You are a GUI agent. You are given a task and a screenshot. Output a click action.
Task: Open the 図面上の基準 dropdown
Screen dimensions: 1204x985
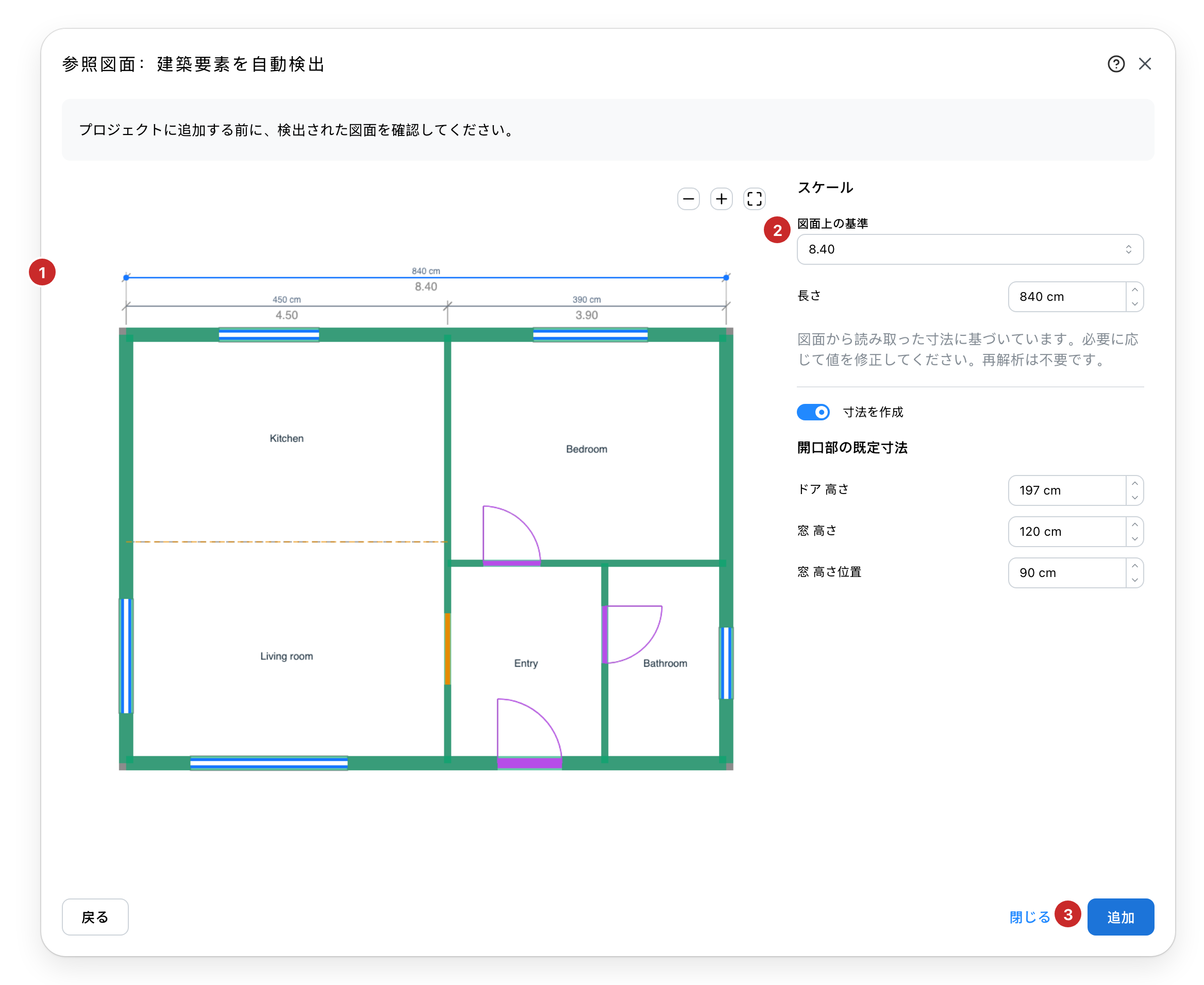(969, 249)
